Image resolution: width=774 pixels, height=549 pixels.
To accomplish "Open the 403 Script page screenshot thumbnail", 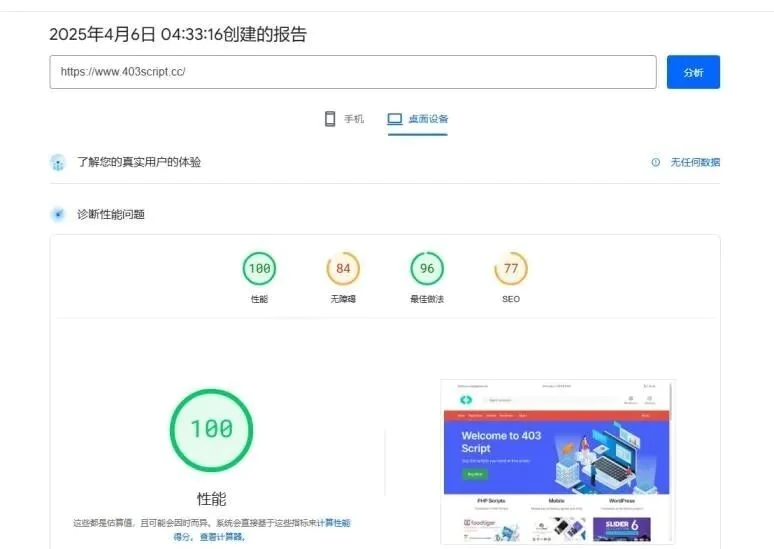I will (x=557, y=461).
